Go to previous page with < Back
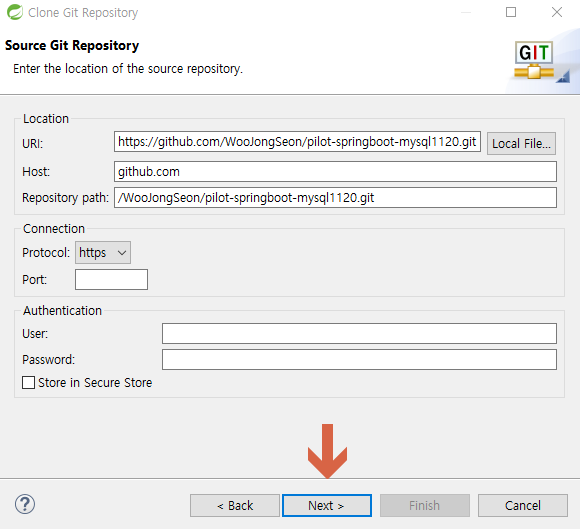 coord(235,505)
